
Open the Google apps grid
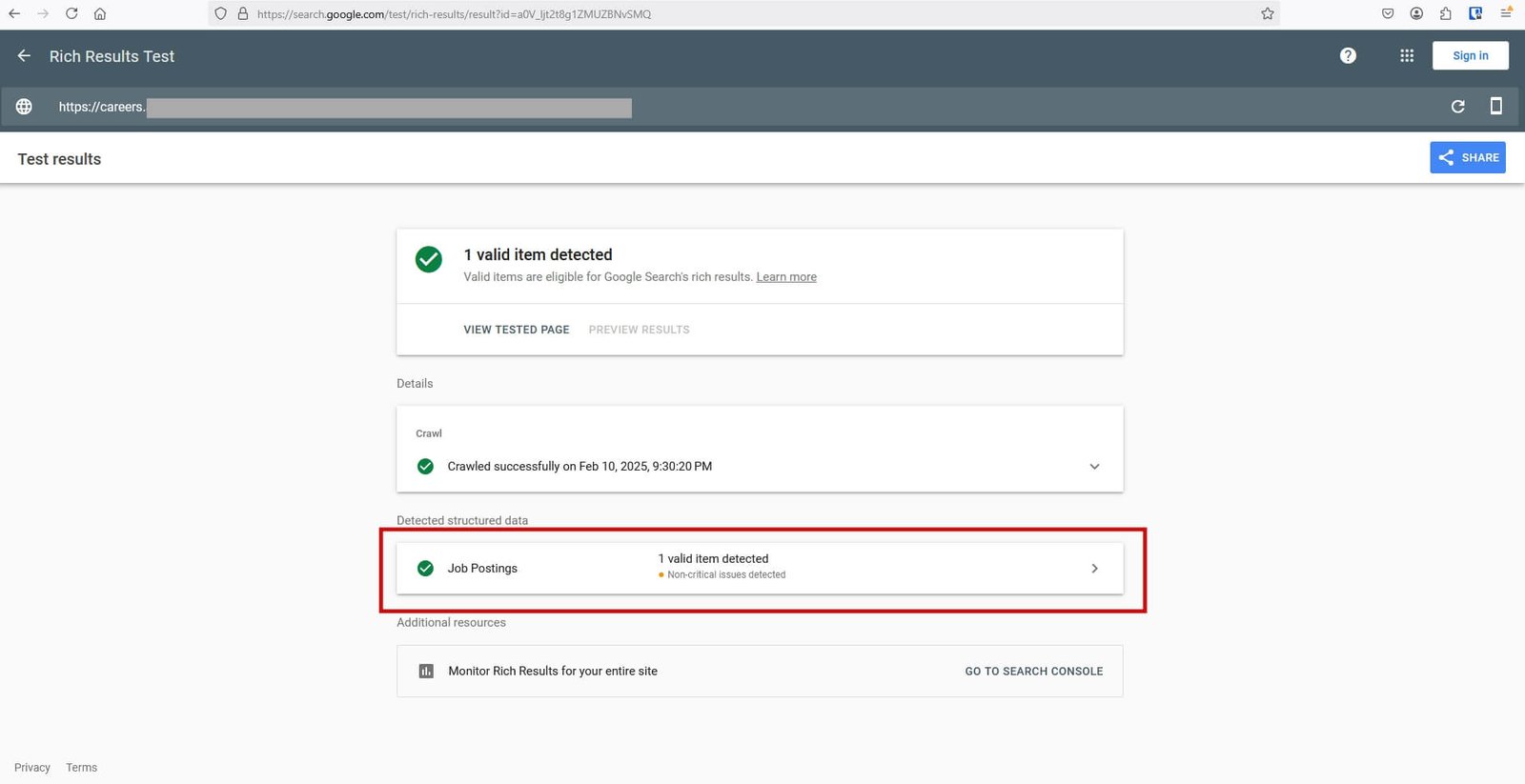click(x=1407, y=55)
